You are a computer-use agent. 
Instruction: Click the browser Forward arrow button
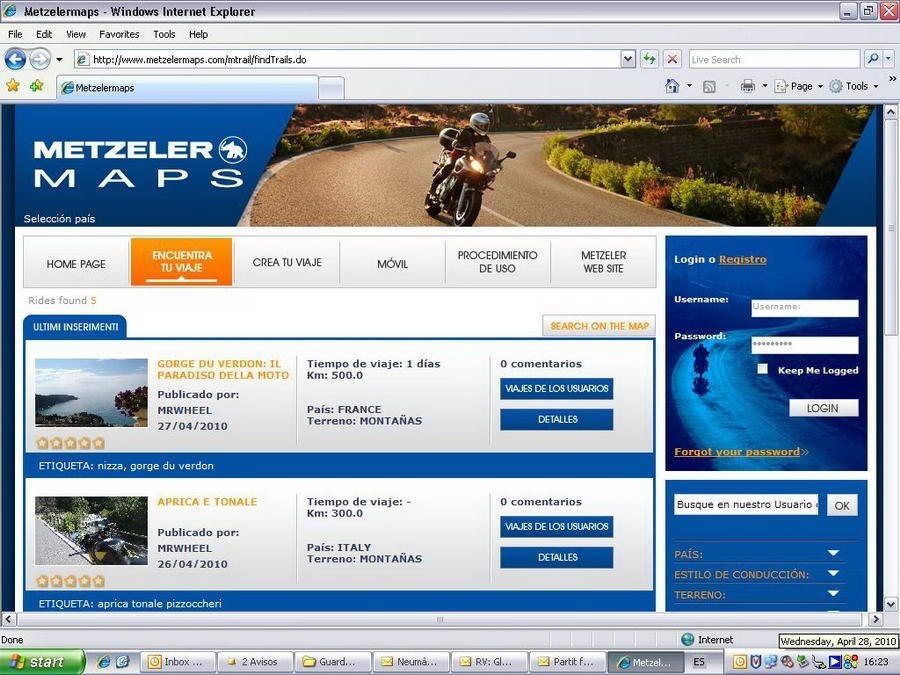point(40,59)
